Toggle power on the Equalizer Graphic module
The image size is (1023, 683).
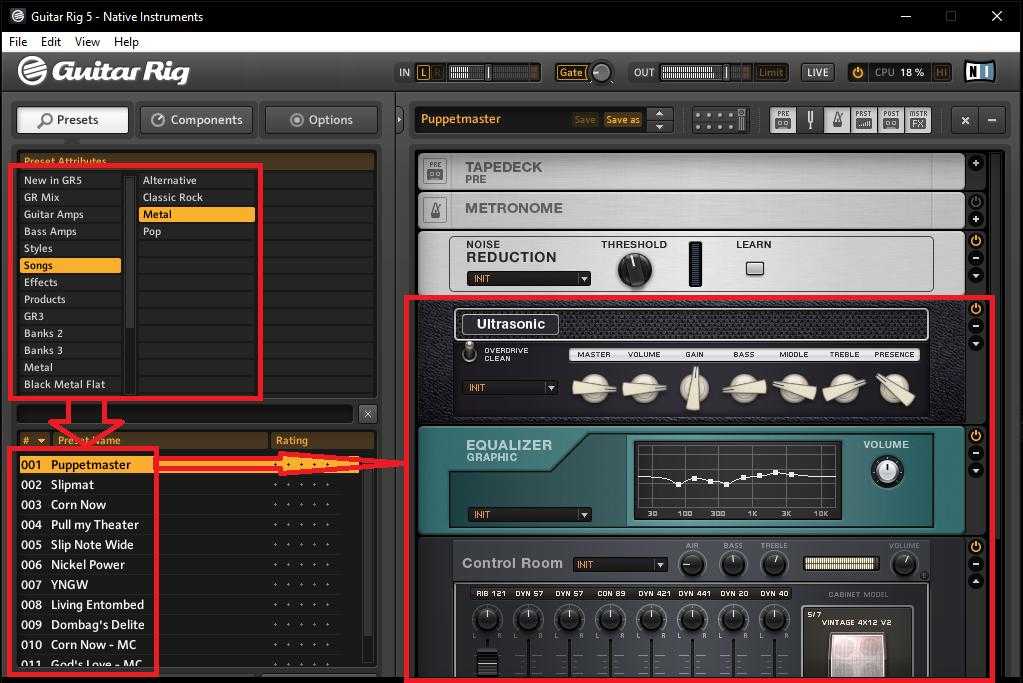click(x=975, y=435)
